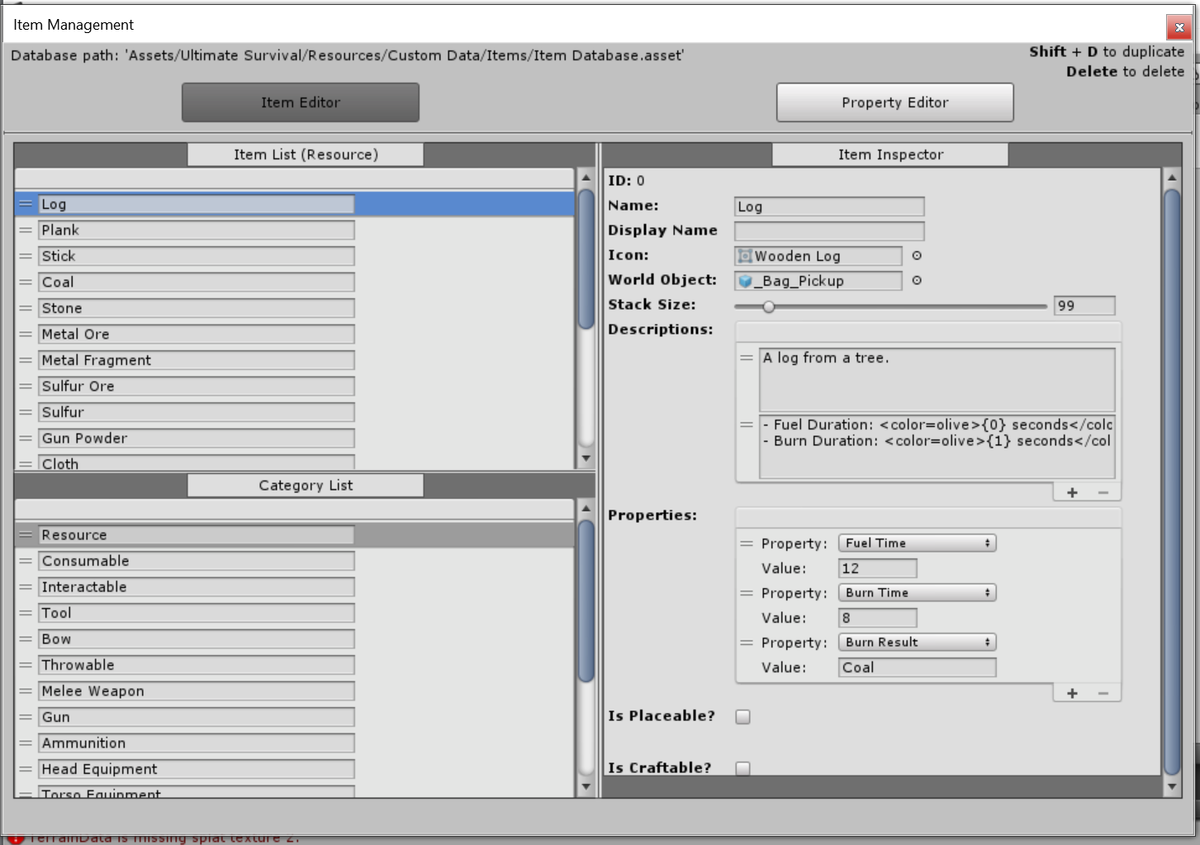This screenshot has height=845, width=1200.
Task: Grab the drag handle of the Plank item
Action: 26,230
